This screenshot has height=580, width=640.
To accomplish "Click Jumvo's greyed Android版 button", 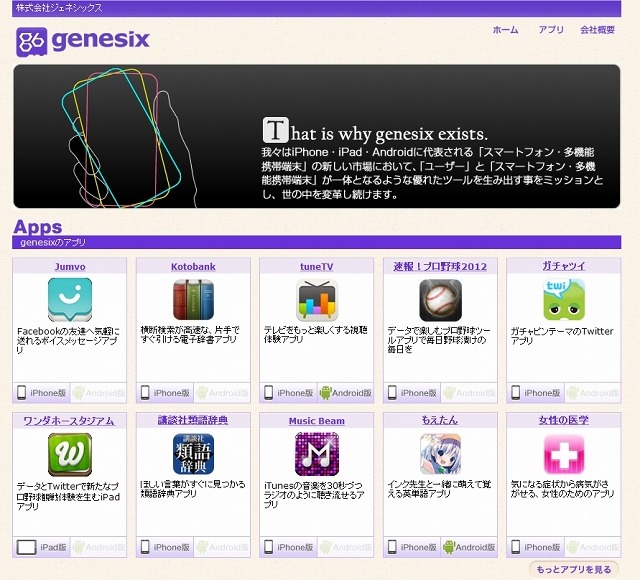I will pyautogui.click(x=98, y=393).
